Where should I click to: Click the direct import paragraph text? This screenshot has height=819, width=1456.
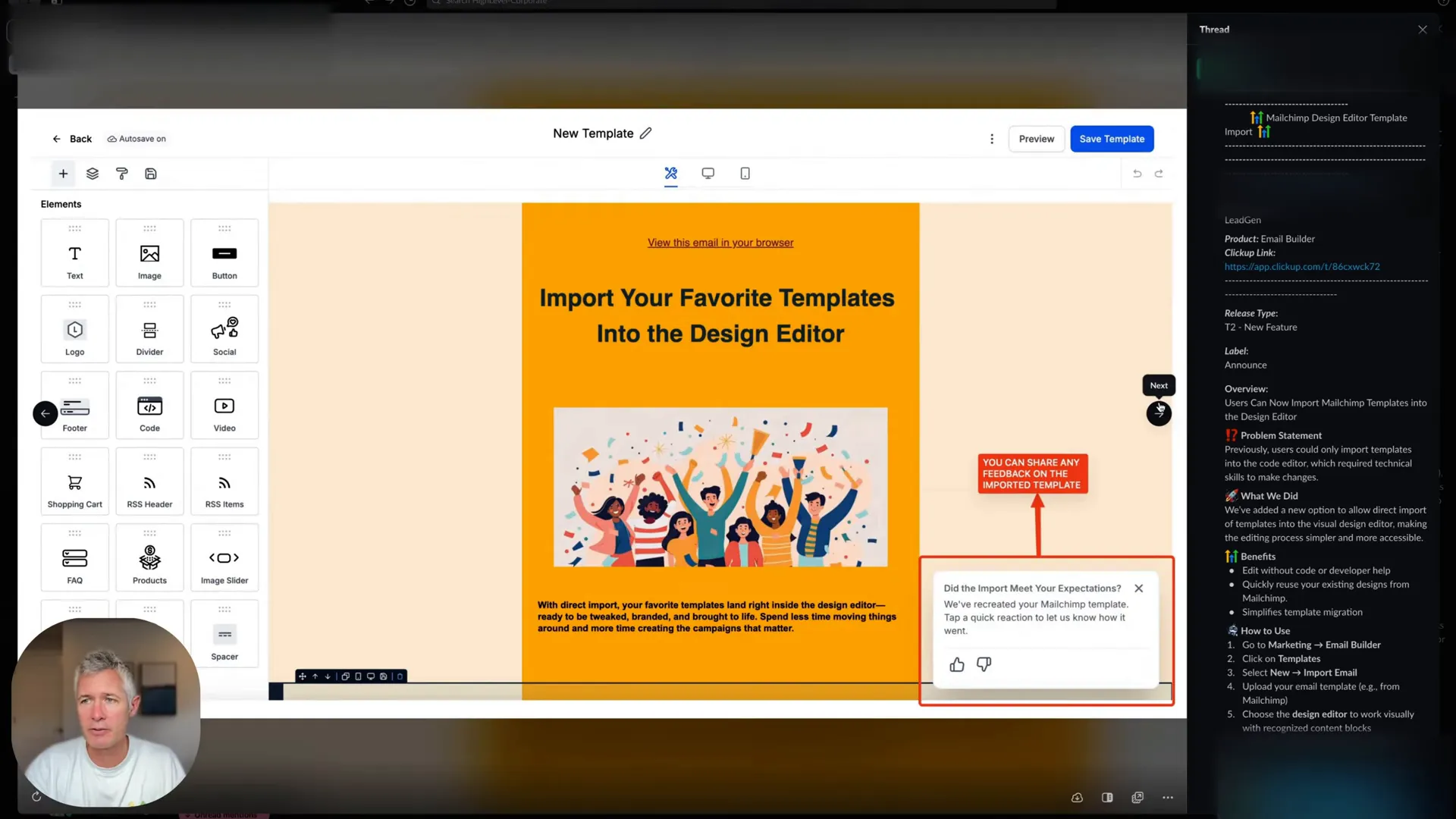[717, 617]
